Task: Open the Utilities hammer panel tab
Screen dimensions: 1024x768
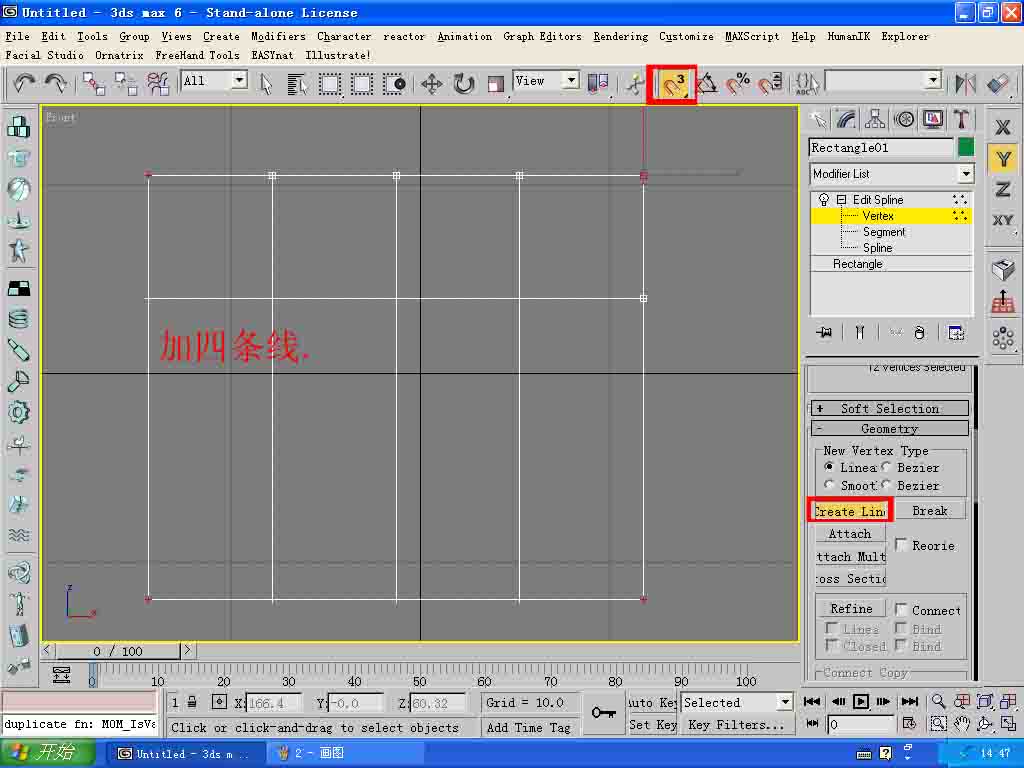Action: 961,119
